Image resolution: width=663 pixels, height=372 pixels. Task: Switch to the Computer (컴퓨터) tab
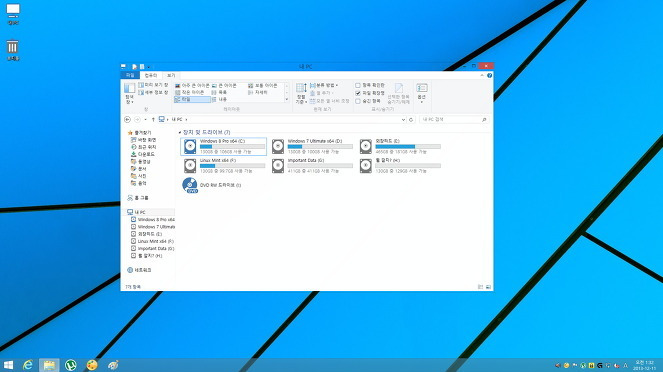click(151, 75)
